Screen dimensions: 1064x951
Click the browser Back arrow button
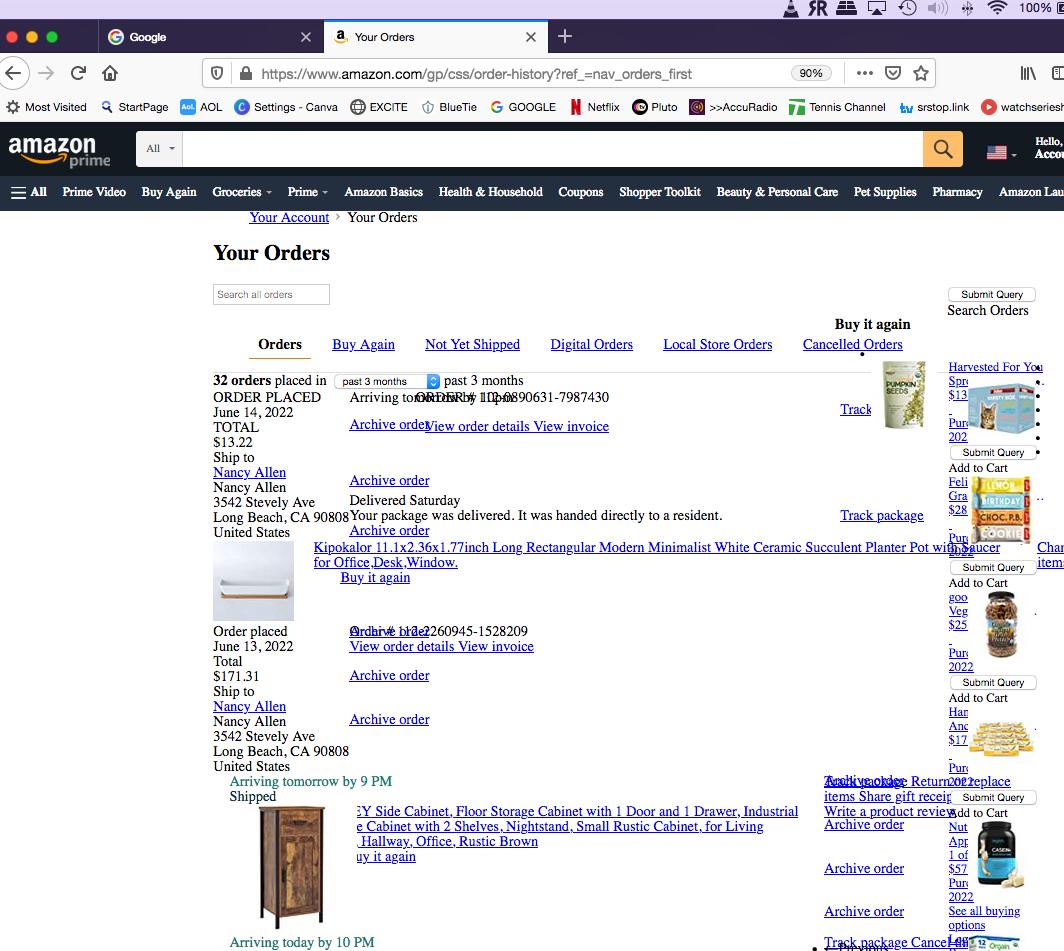(13, 73)
